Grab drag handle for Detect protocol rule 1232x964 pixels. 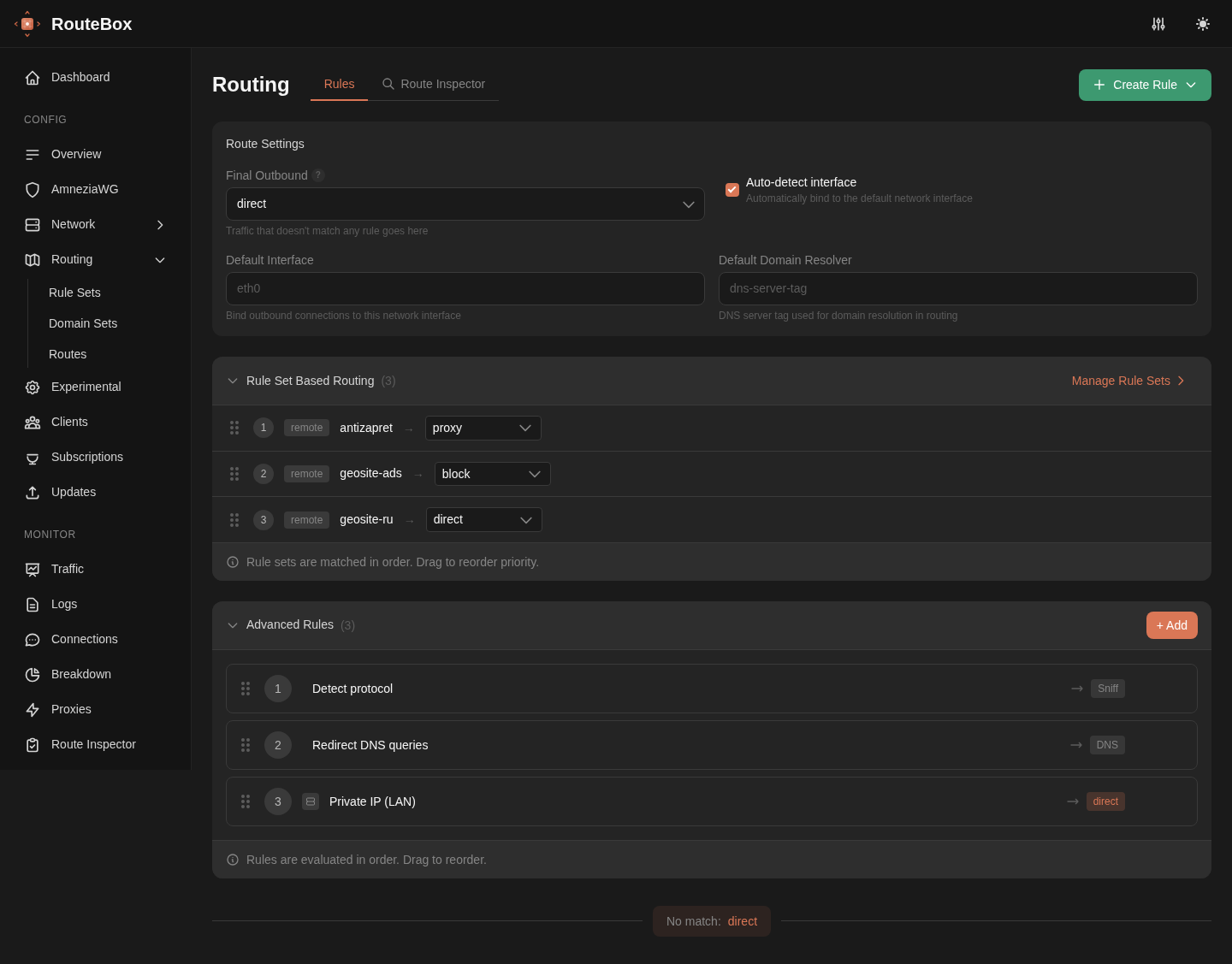246,689
